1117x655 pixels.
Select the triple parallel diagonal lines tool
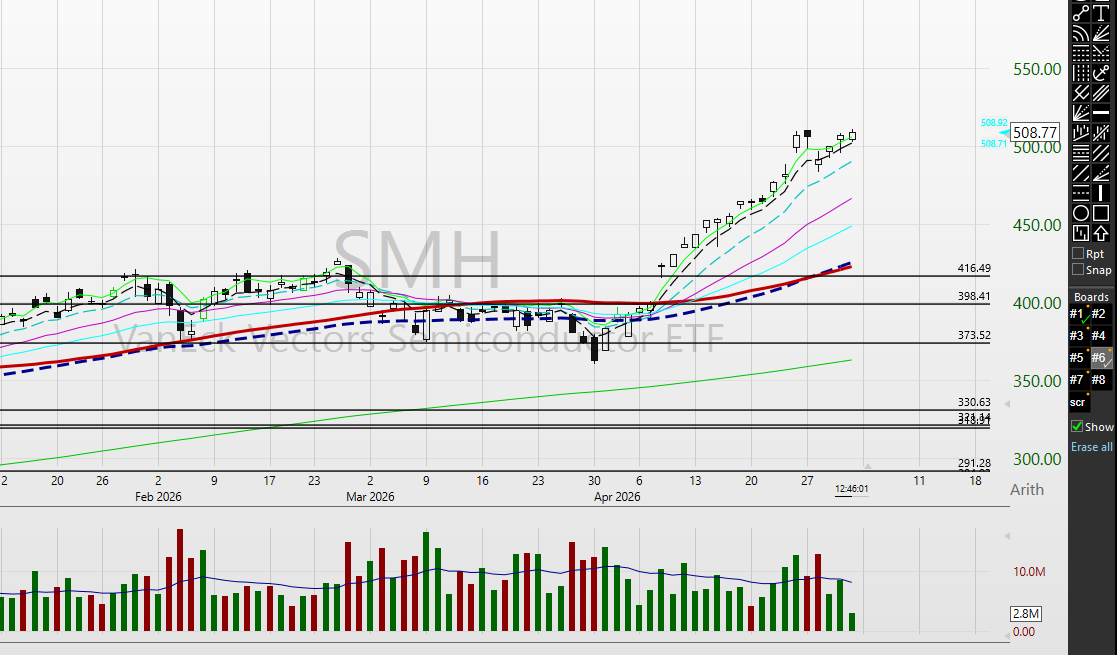click(x=1101, y=93)
